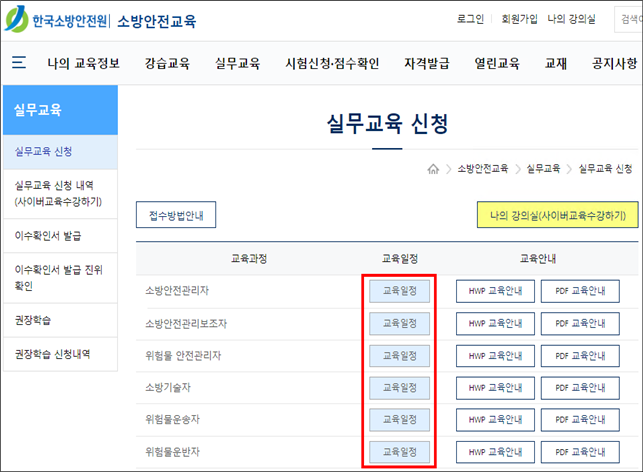Click the 위험물운송자 course name
This screenshot has height=472, width=643.
172,420
